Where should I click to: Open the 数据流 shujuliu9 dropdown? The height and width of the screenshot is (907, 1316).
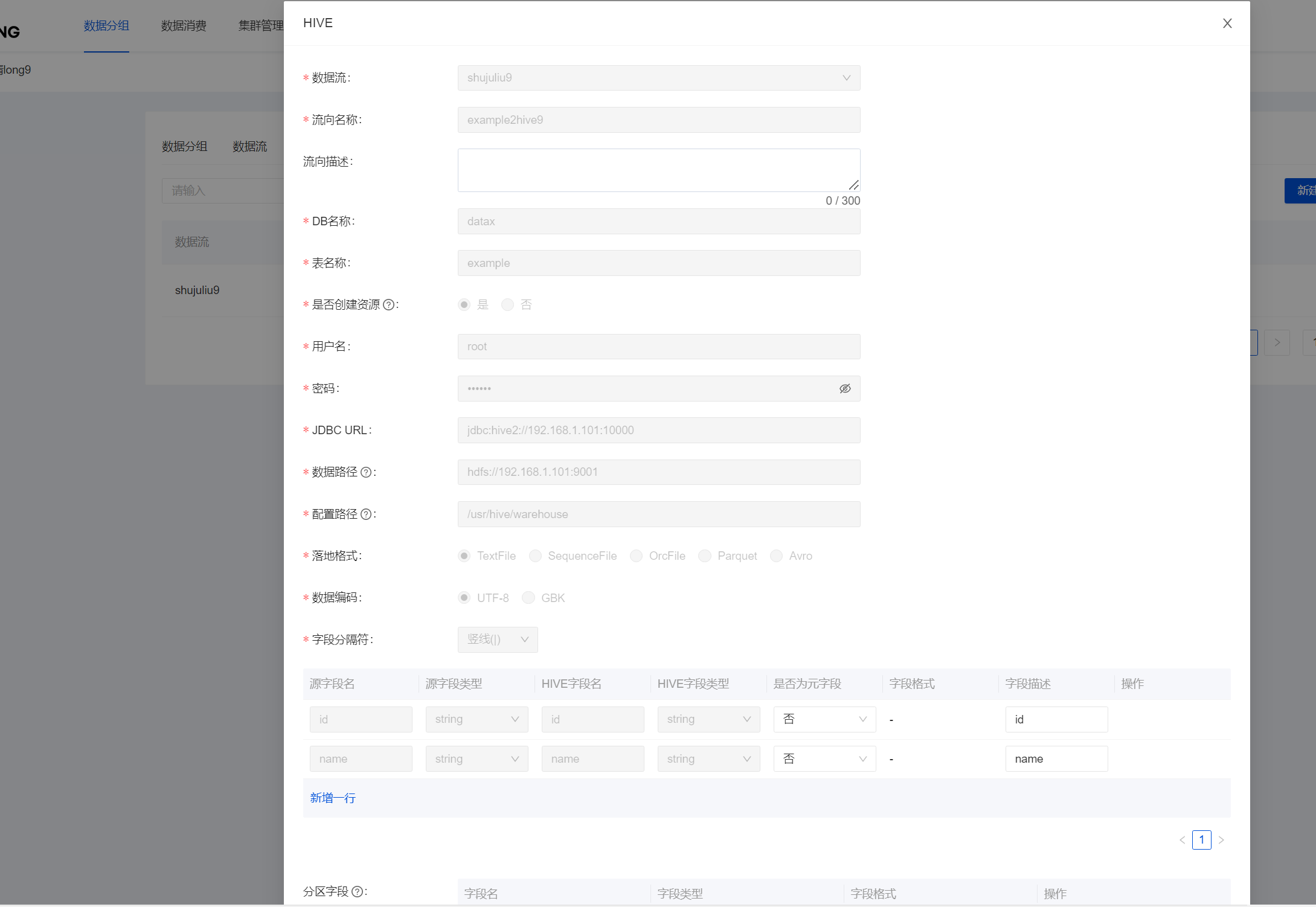658,78
